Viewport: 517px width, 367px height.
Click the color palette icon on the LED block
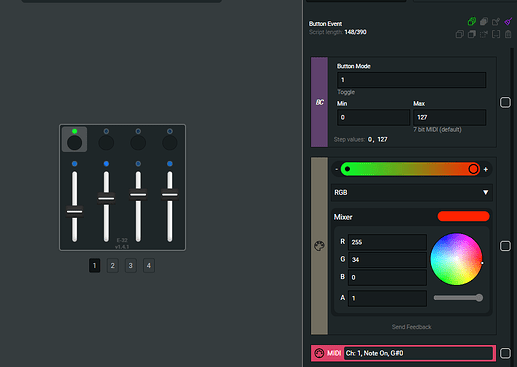[319, 246]
